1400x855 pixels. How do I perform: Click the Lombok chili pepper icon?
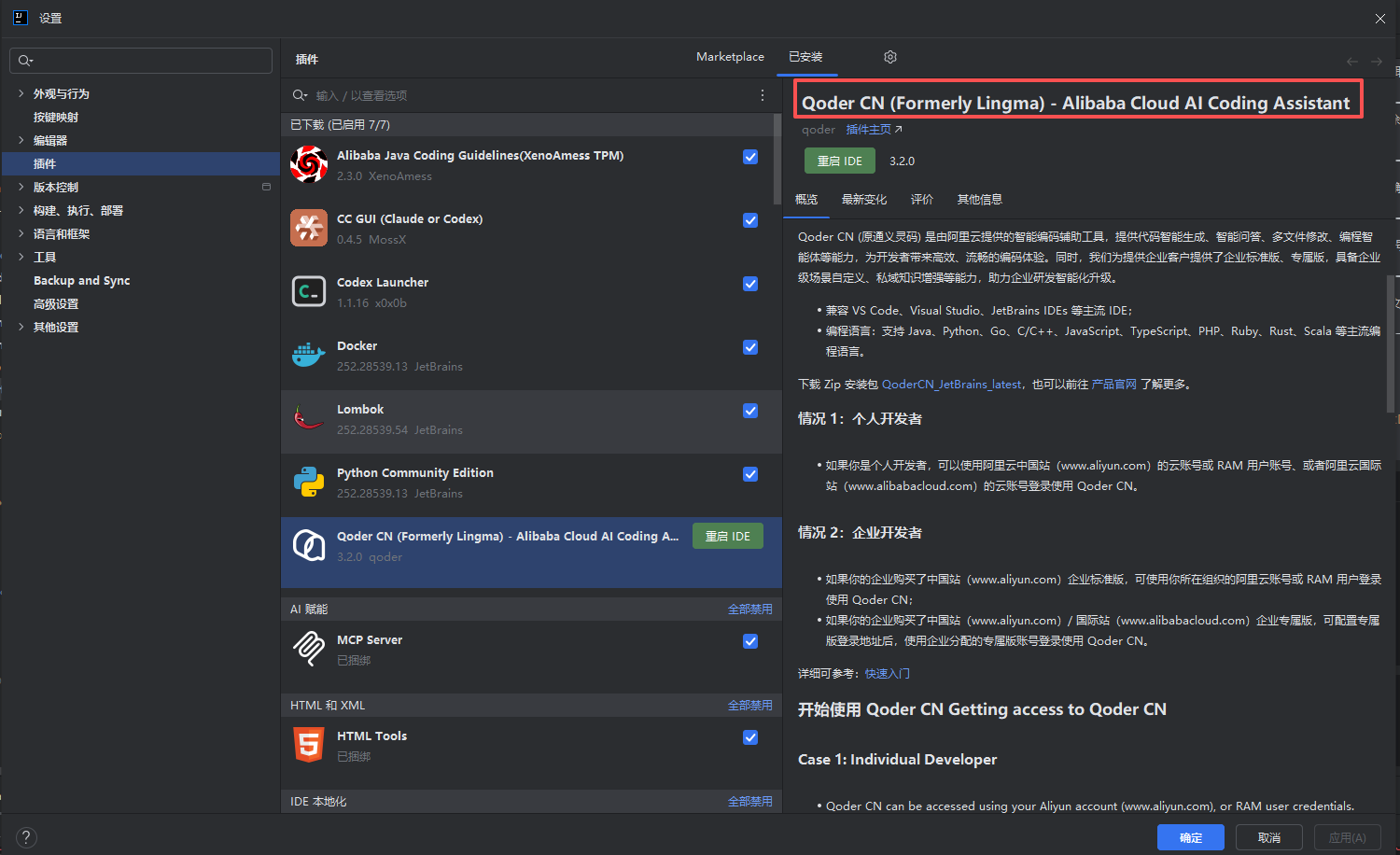click(x=309, y=418)
